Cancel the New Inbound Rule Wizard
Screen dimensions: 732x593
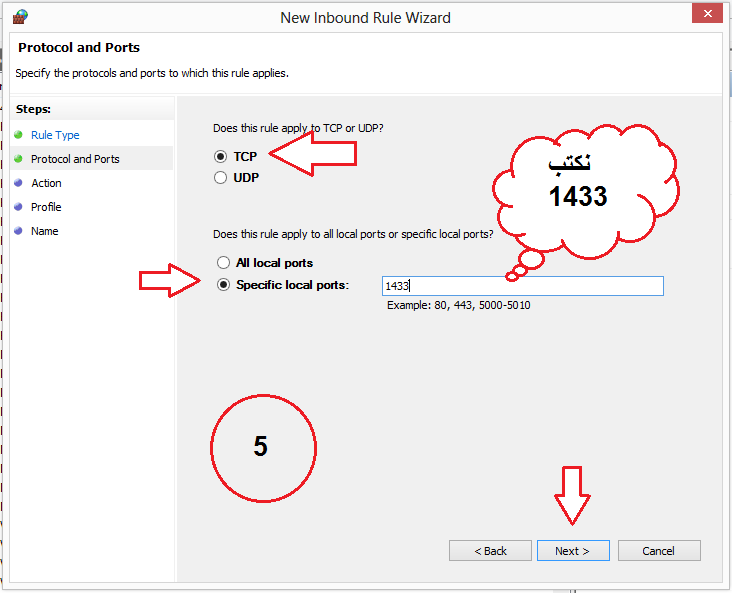click(x=658, y=551)
